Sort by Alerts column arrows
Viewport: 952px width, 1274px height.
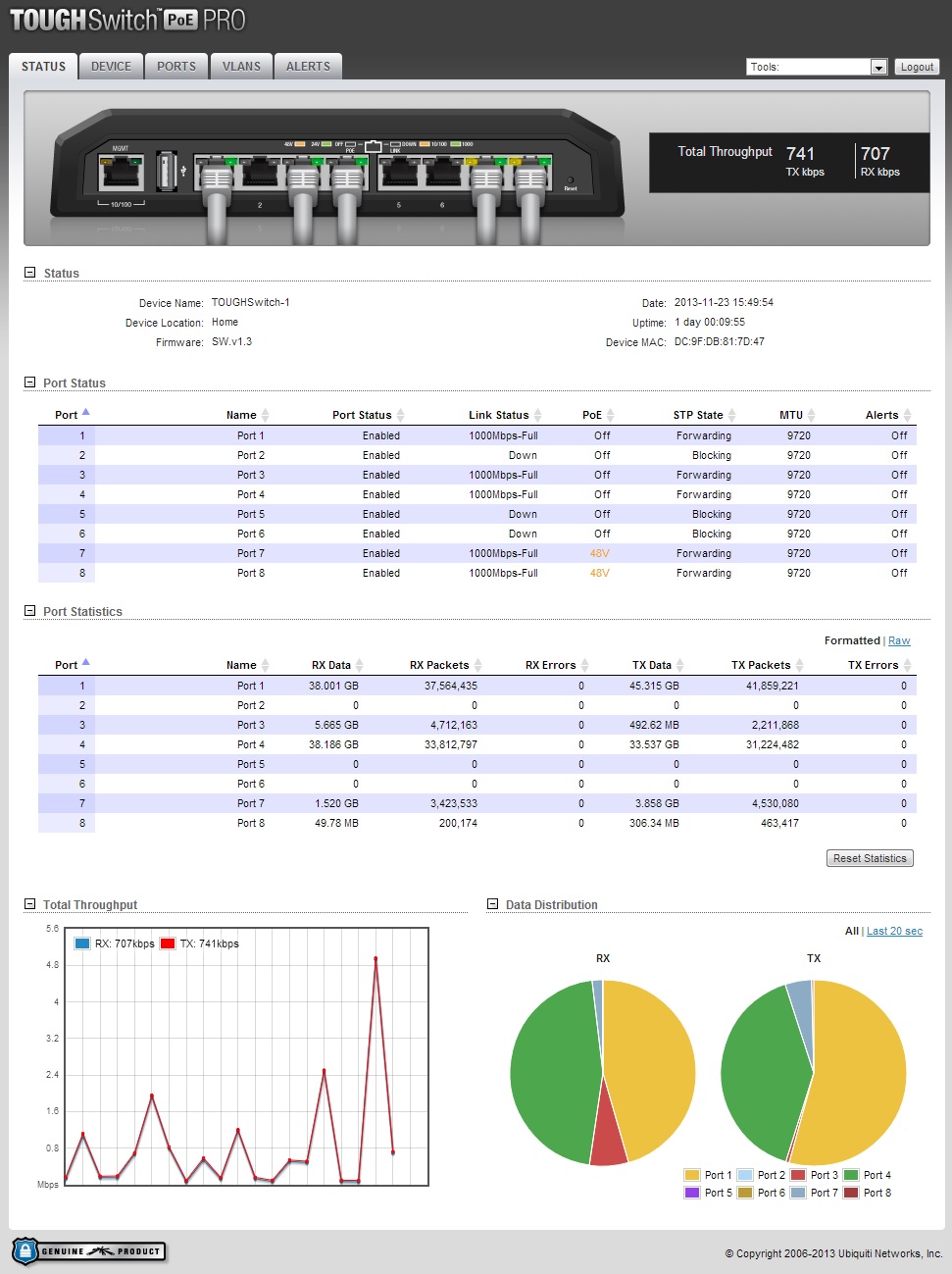(x=907, y=415)
